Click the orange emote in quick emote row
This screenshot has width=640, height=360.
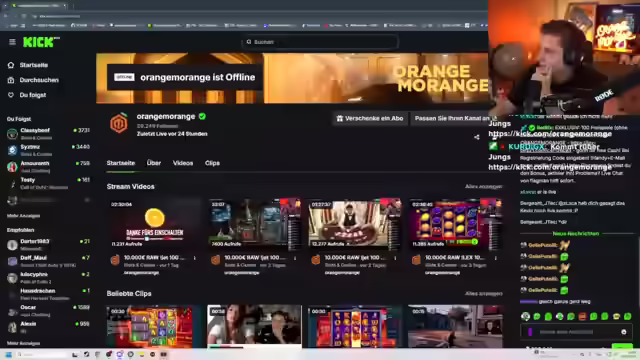pos(582,316)
